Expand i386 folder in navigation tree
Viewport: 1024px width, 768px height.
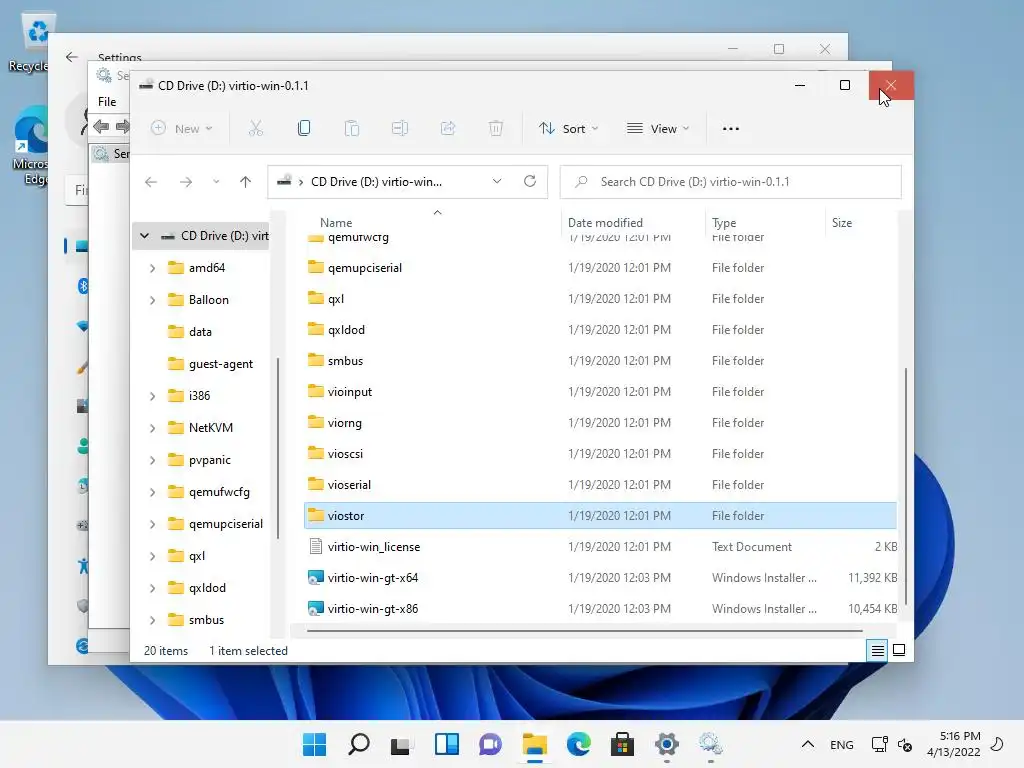[152, 396]
